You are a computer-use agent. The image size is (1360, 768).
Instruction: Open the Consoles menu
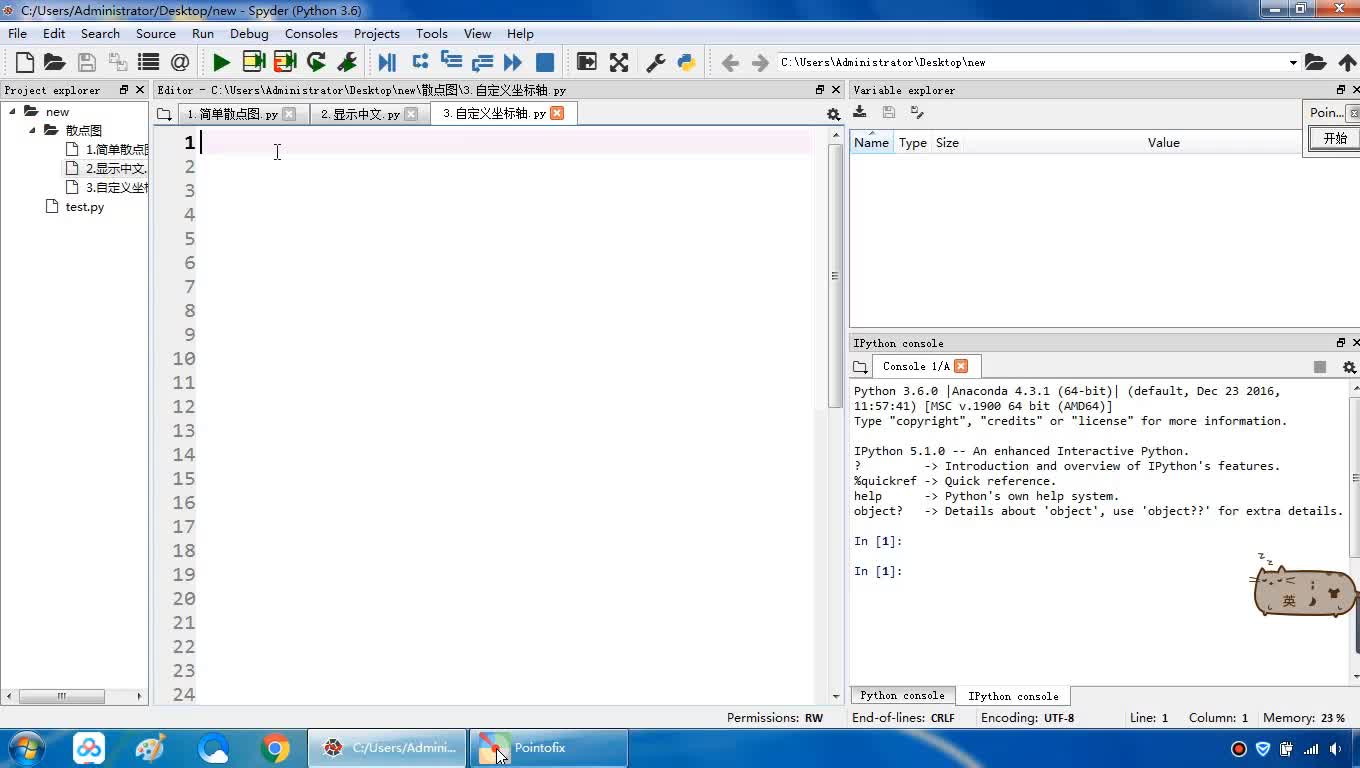311,33
